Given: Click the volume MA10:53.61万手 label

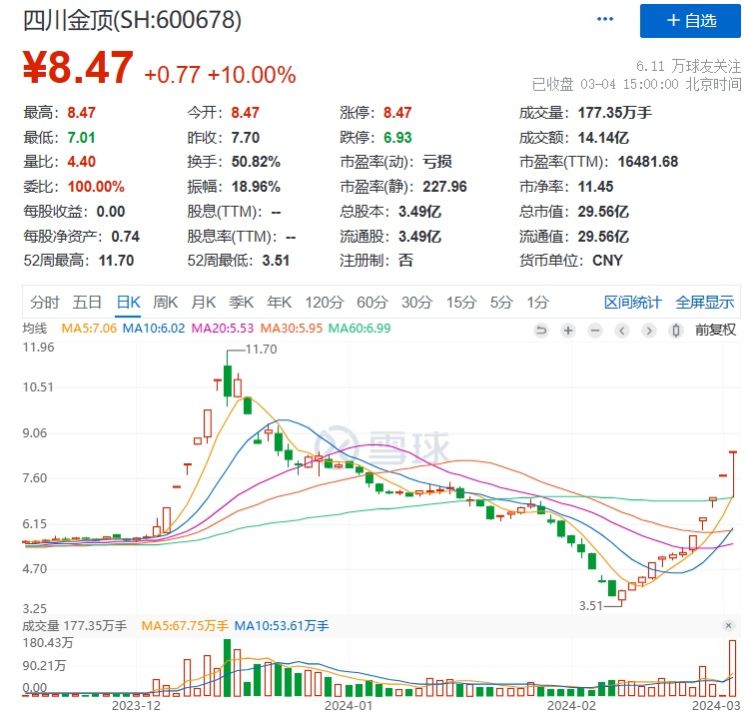Looking at the screenshot, I should 281,626.
